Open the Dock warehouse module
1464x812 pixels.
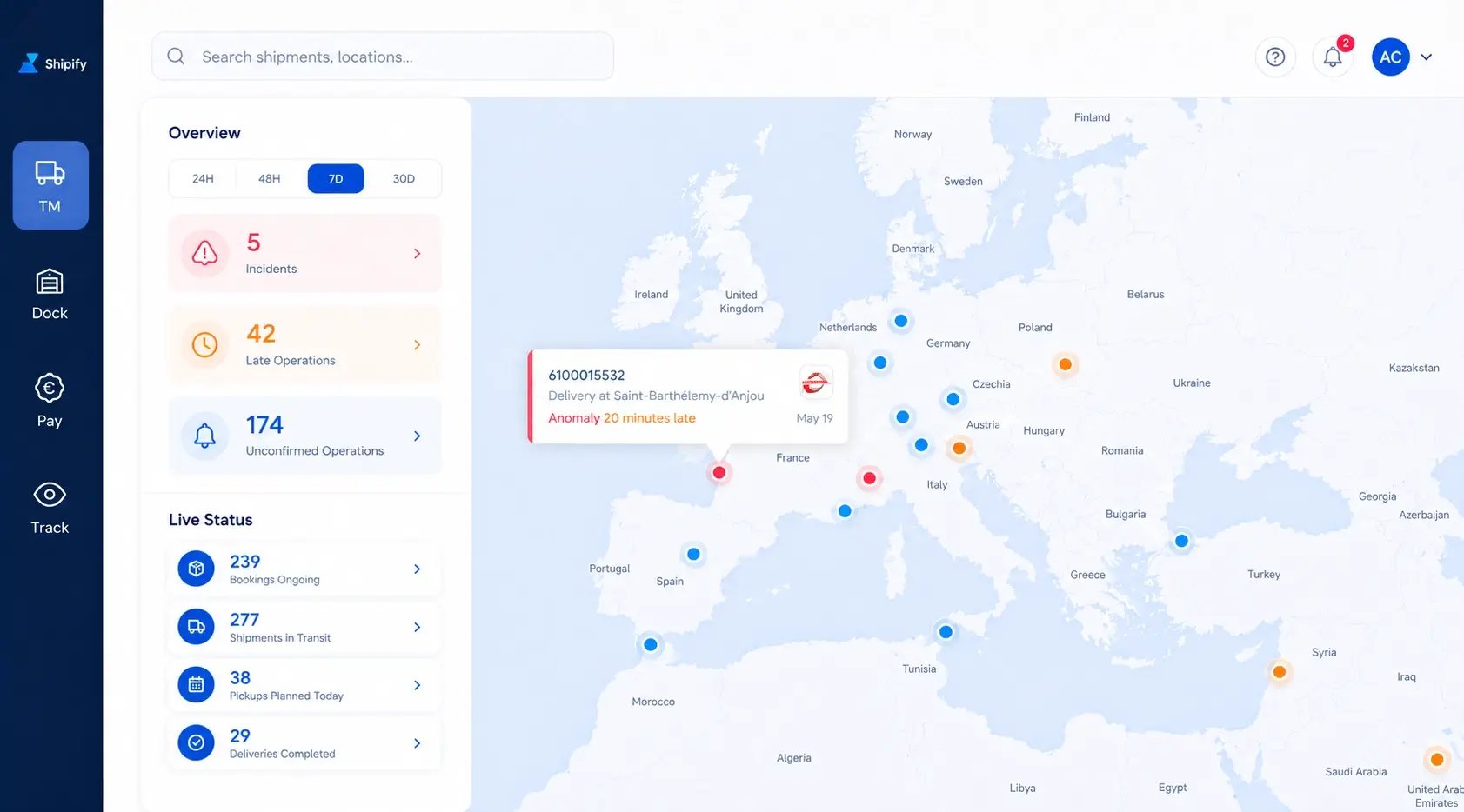click(x=50, y=295)
